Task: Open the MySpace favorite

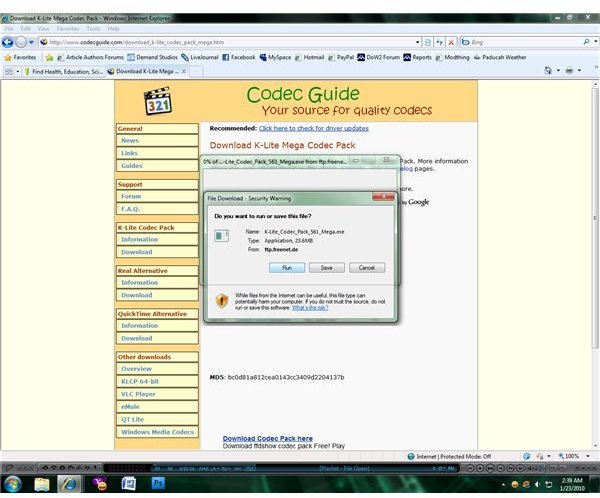Action: [275, 57]
